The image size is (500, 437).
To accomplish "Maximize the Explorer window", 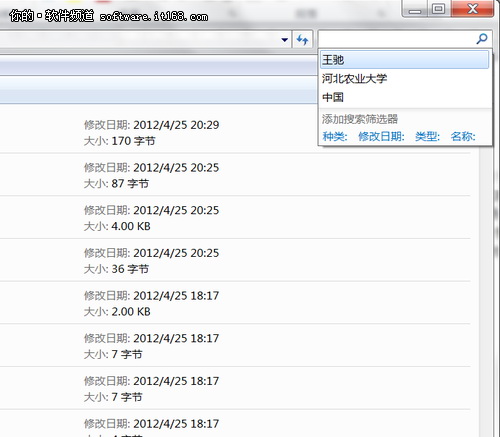I will click(438, 8).
